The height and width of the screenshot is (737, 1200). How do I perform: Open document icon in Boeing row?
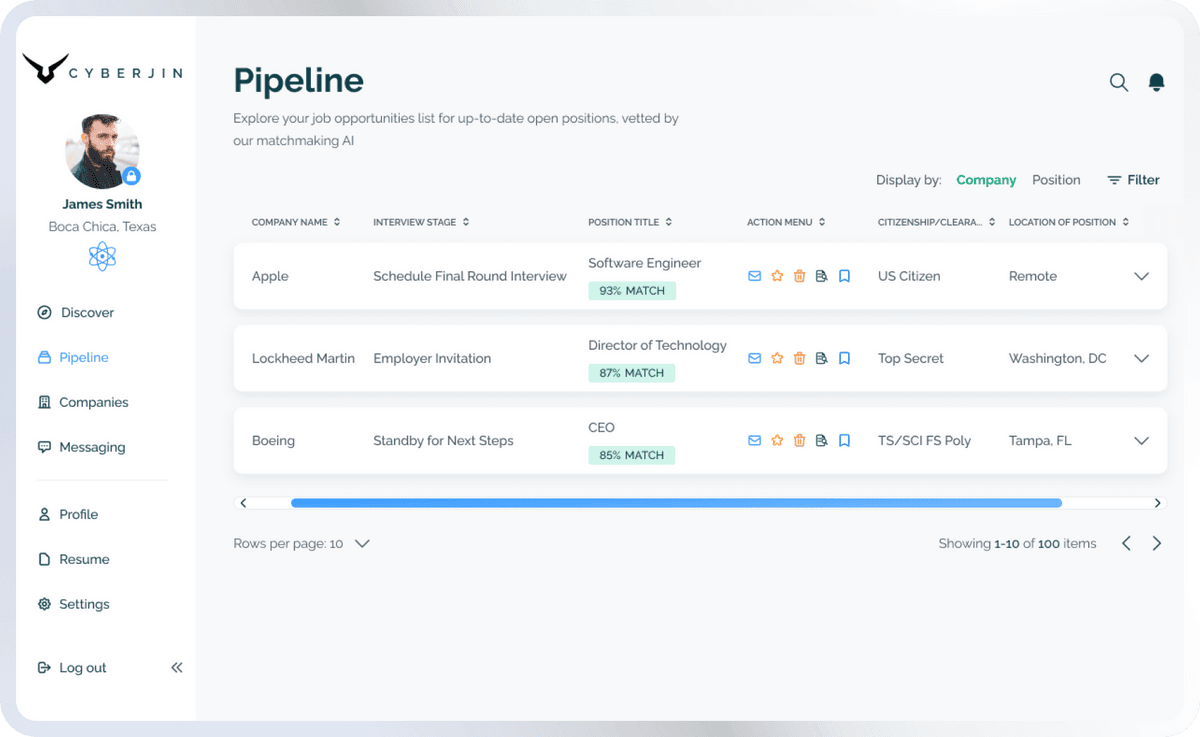coord(821,440)
